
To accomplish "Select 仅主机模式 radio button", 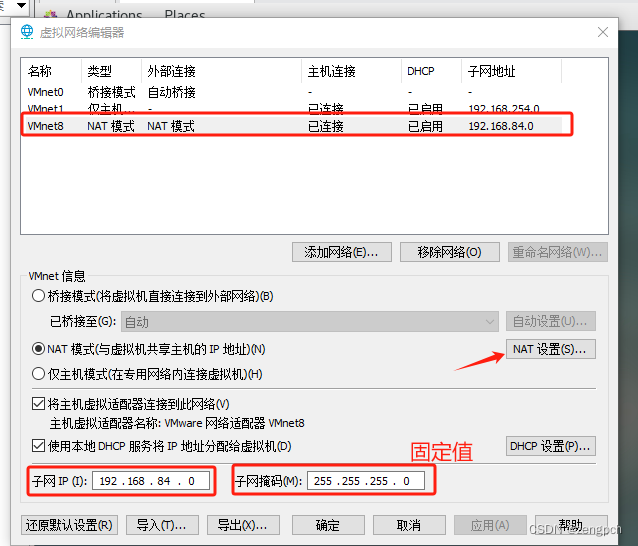I will [x=38, y=374].
